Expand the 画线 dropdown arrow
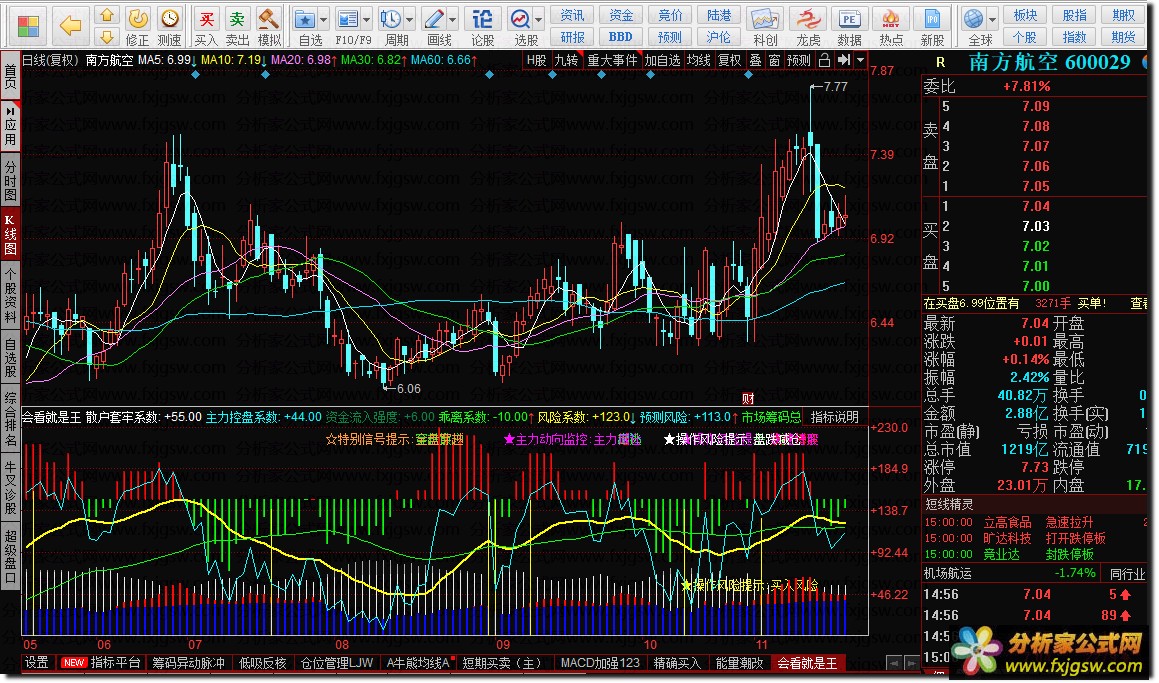The width and height of the screenshot is (1159, 683). point(453,19)
